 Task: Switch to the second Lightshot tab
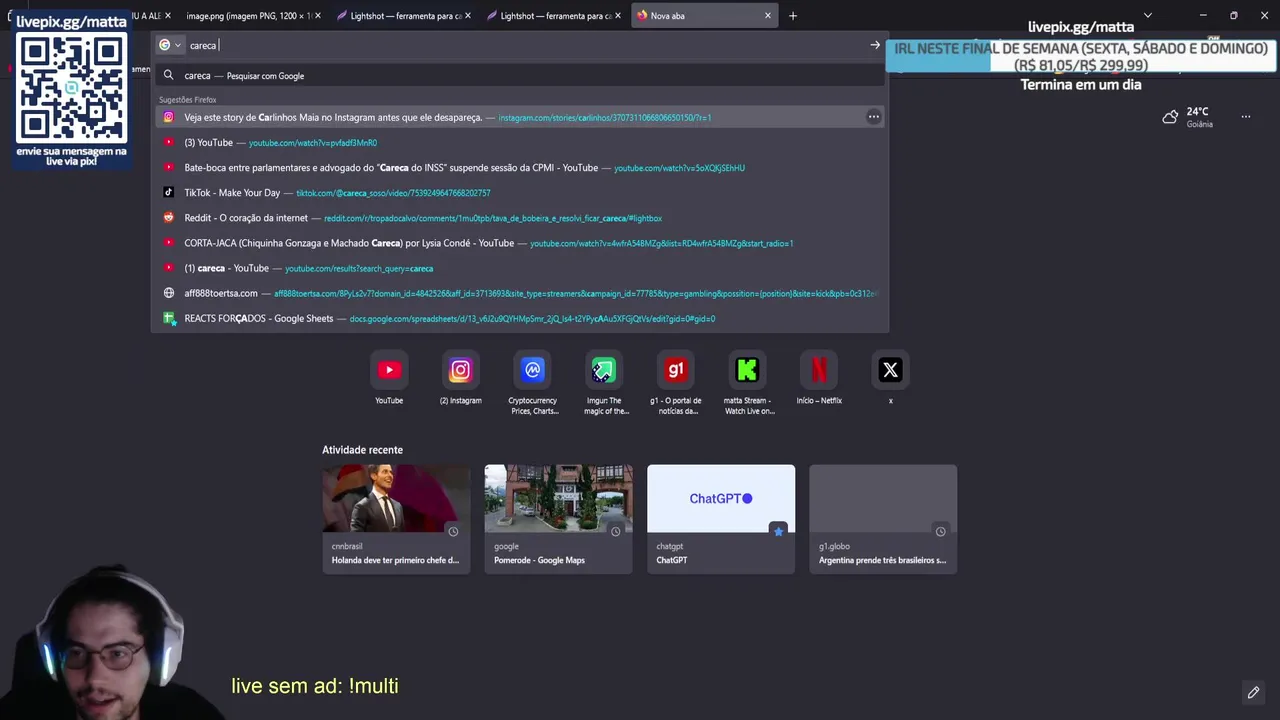pyautogui.click(x=555, y=16)
